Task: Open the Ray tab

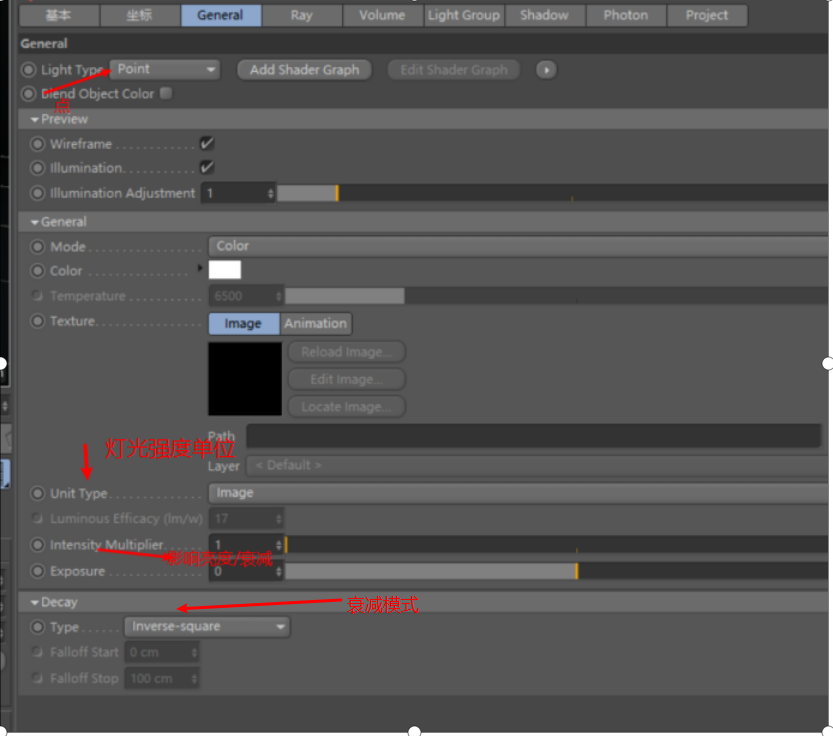Action: (302, 15)
